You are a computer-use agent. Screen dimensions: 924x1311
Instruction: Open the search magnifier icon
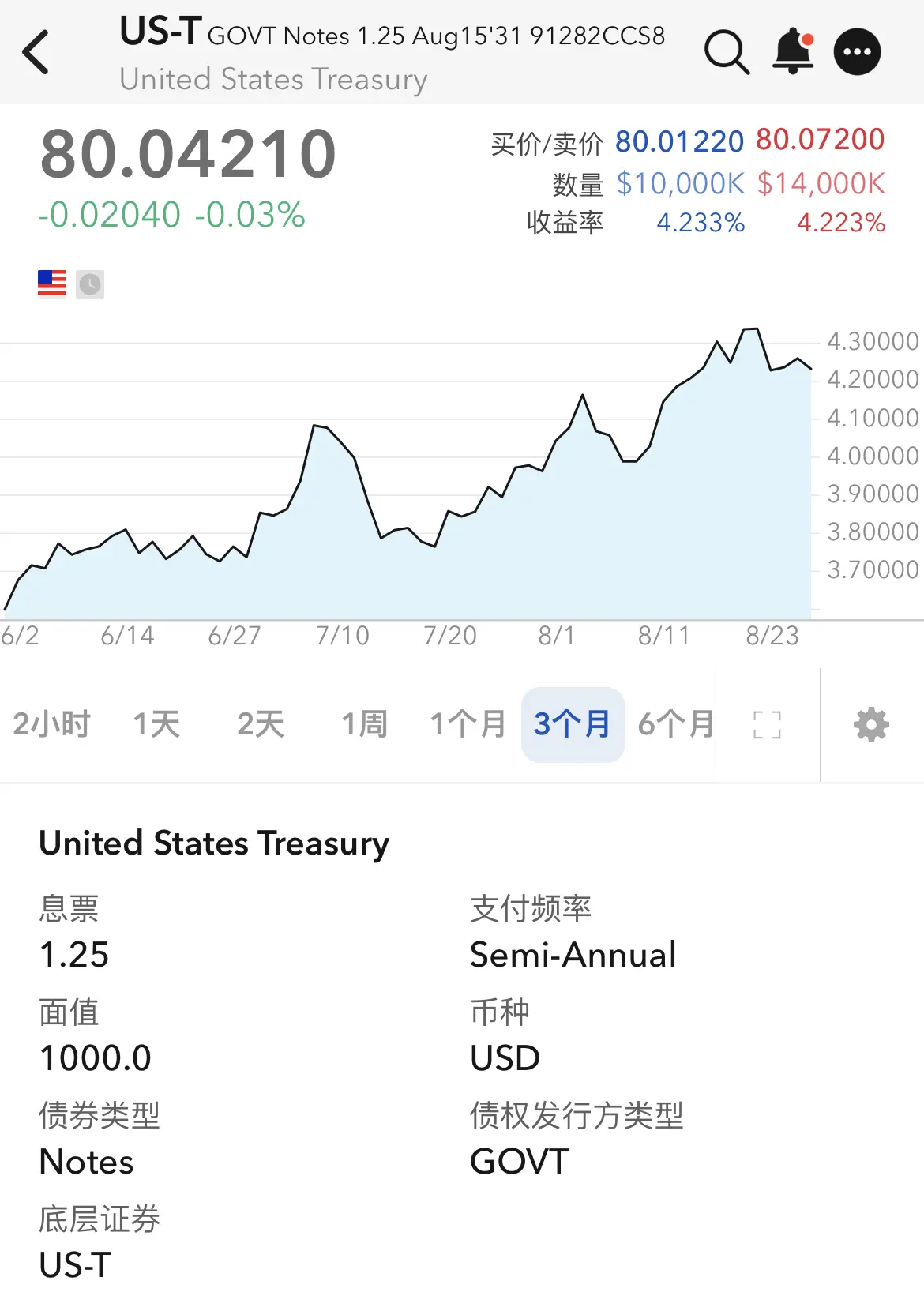pos(727,52)
